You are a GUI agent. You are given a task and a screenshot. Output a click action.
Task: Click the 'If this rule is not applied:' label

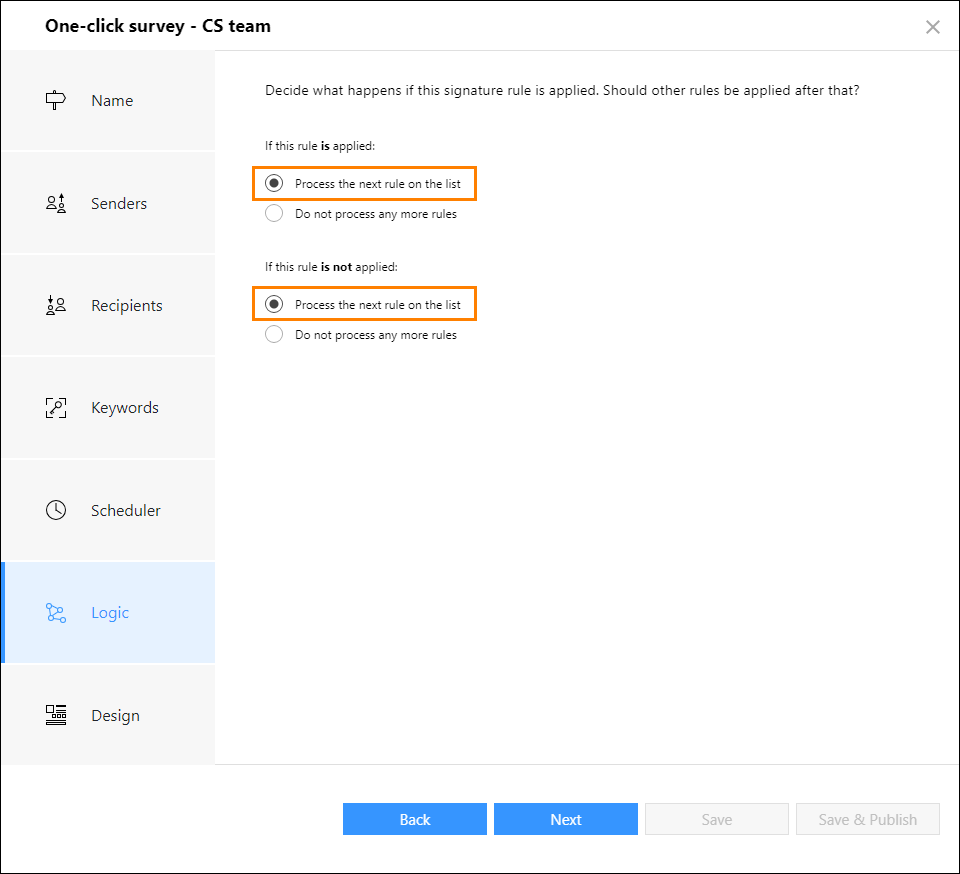point(331,267)
